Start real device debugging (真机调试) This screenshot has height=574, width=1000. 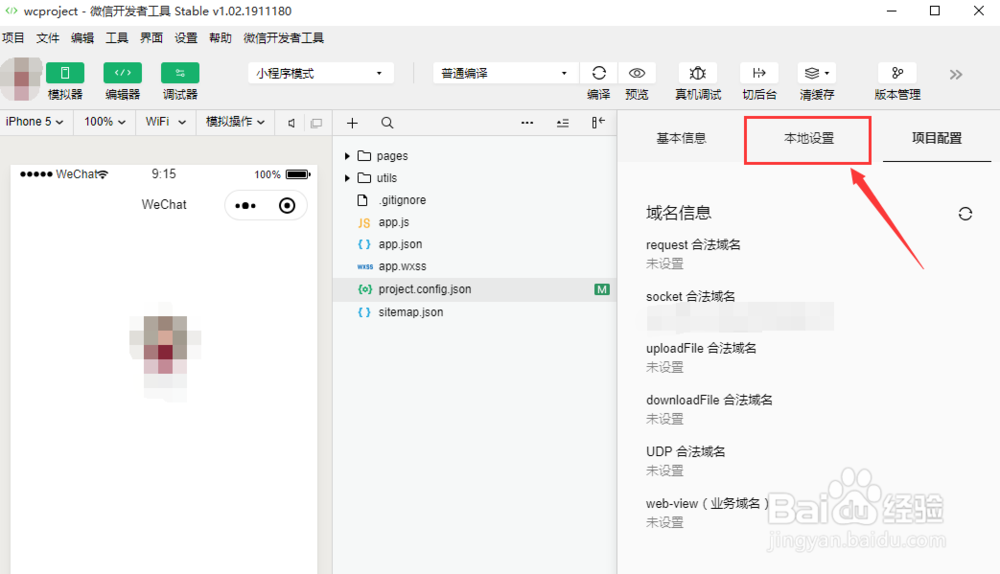tap(698, 73)
